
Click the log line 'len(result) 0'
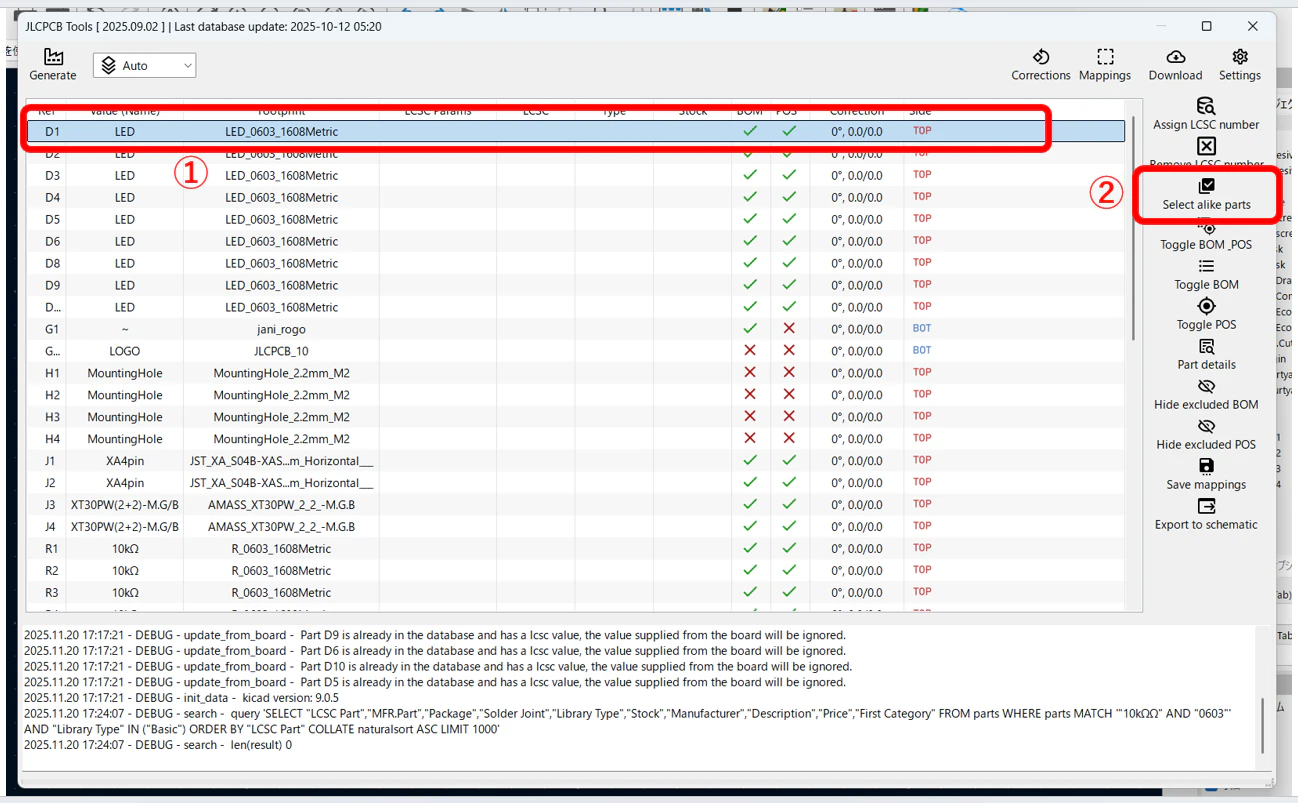pyautogui.click(x=158, y=745)
